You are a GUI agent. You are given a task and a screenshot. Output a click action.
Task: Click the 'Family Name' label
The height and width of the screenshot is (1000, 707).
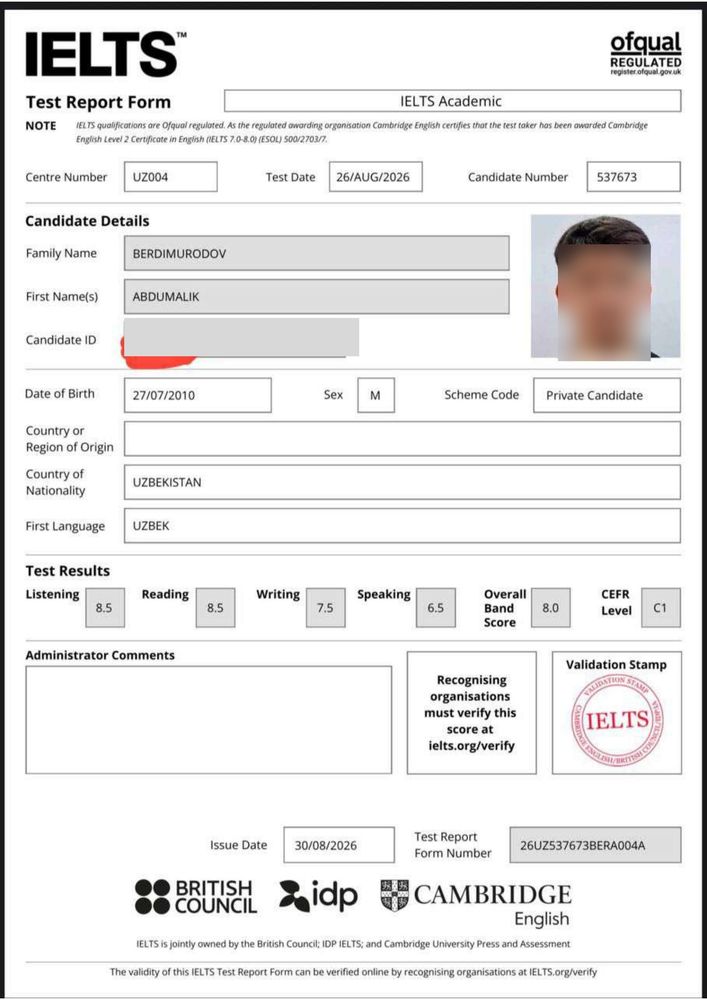coord(61,253)
